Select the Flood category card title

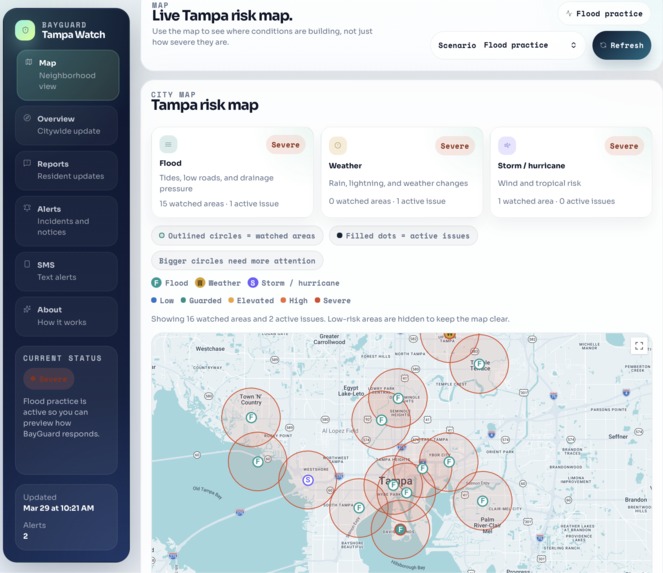coord(170,163)
